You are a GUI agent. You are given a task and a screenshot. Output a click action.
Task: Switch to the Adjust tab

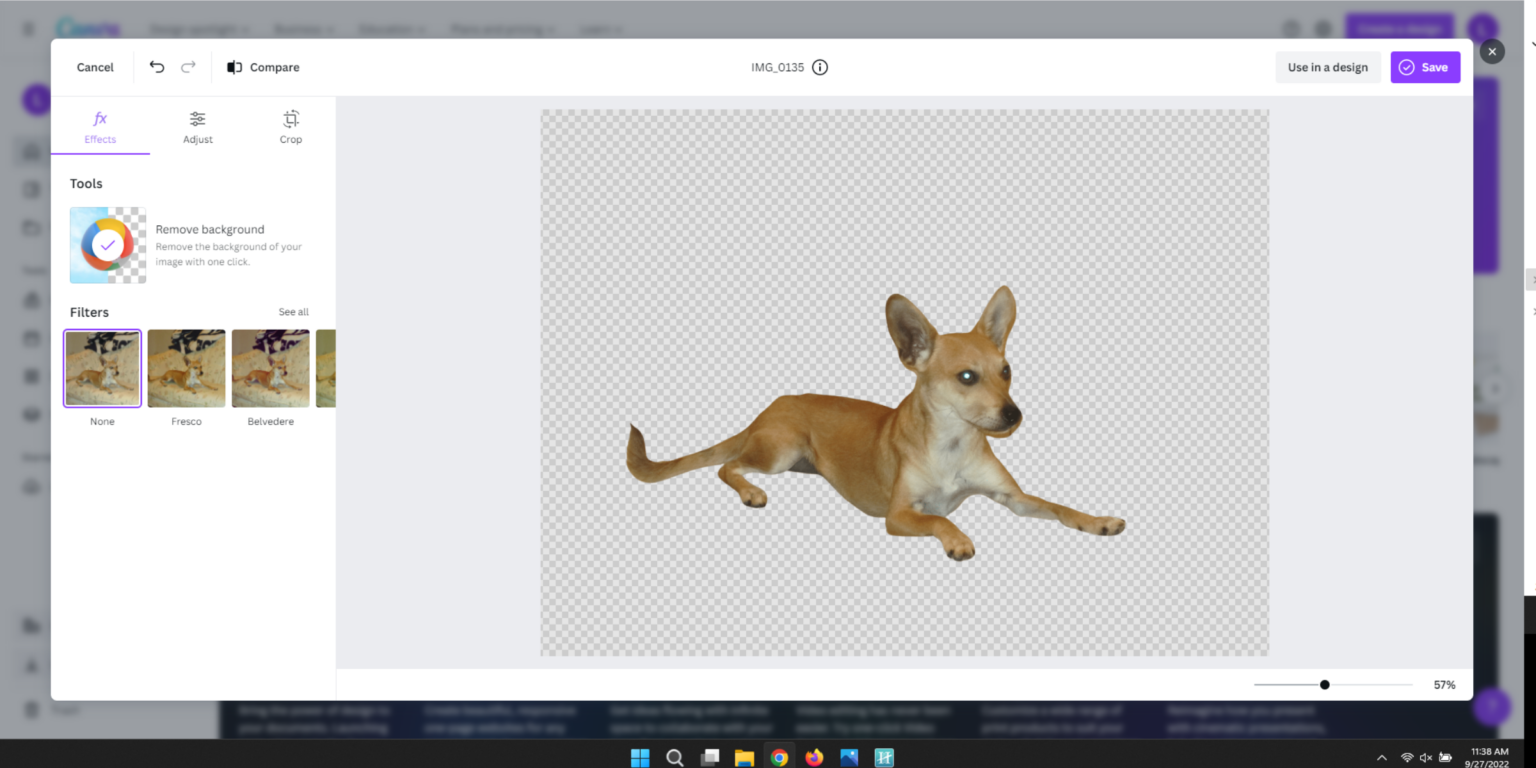pos(197,127)
